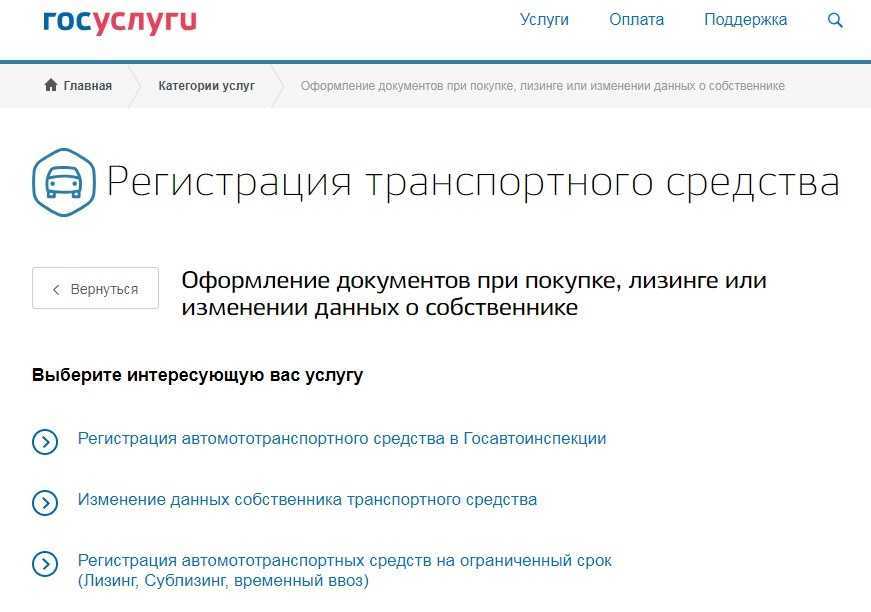
Task: Click the Оформление документов breadcrumb text
Action: click(542, 86)
